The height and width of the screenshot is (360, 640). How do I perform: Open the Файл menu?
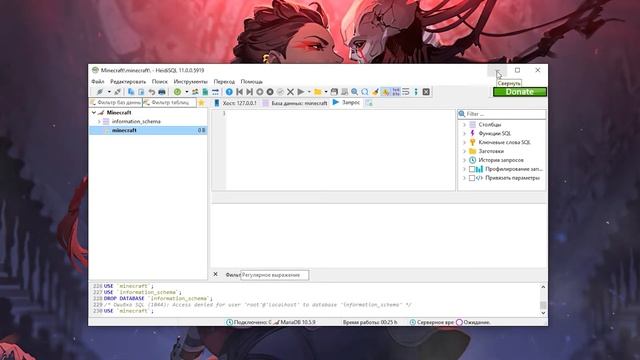[x=98, y=82]
